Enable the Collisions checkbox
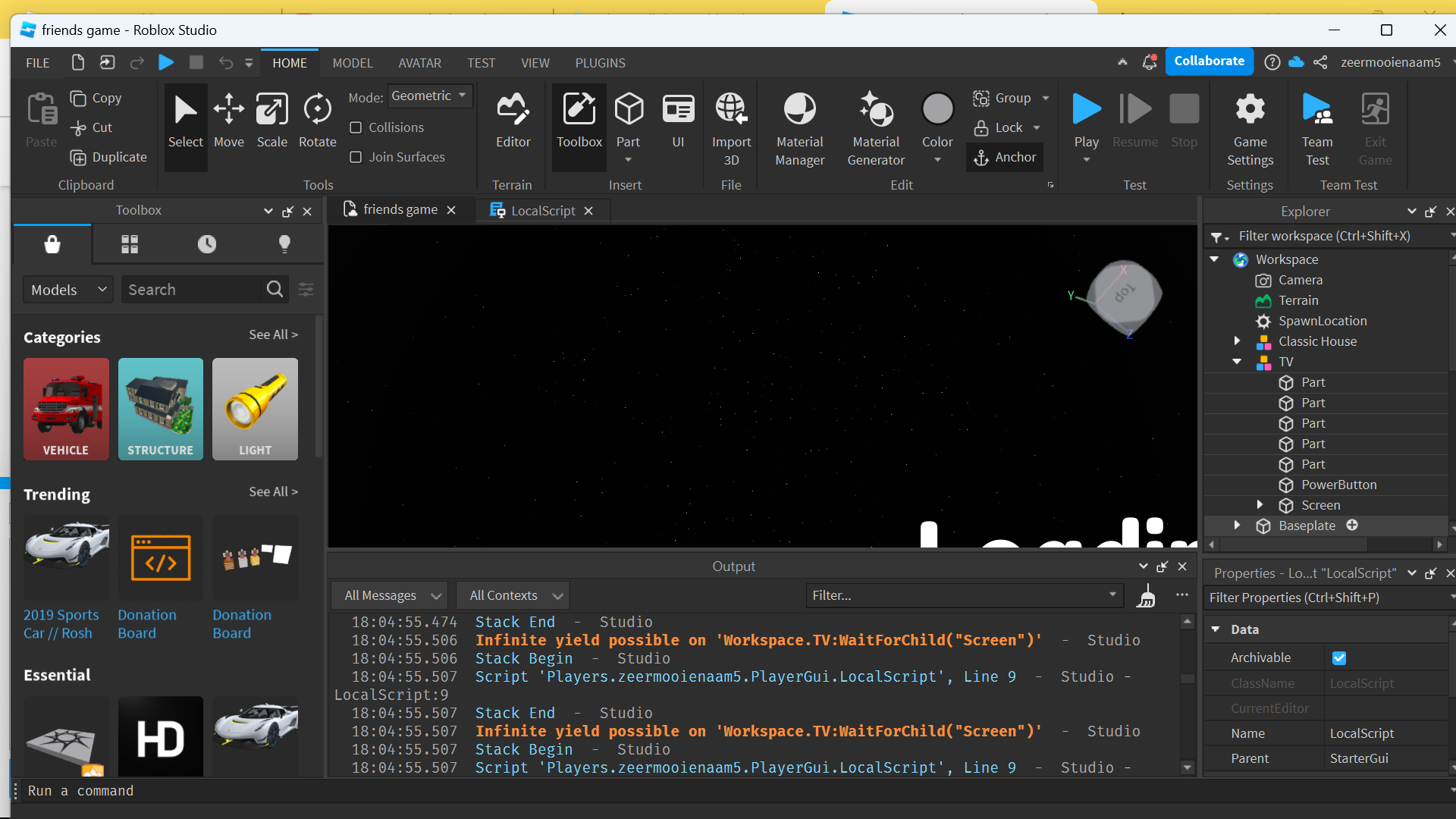This screenshot has width=1456, height=819. 356,127
